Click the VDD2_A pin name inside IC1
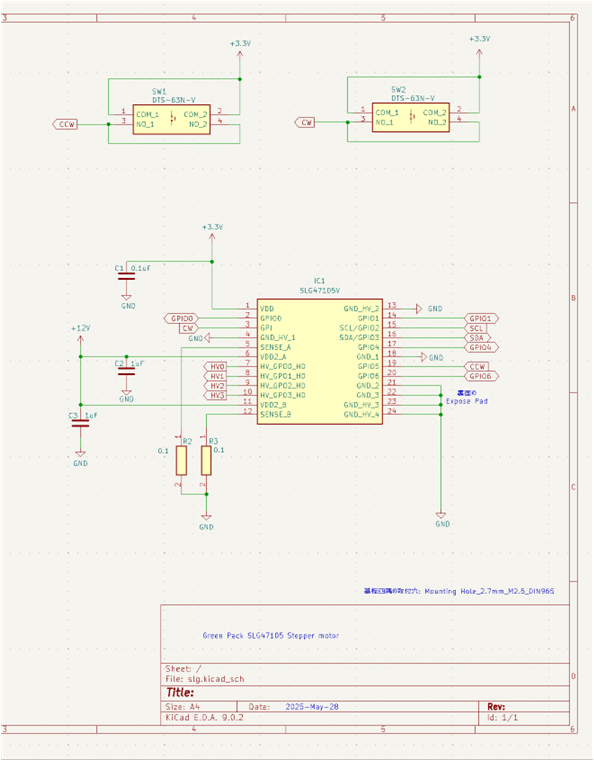This screenshot has width=594, height=761. point(273,357)
